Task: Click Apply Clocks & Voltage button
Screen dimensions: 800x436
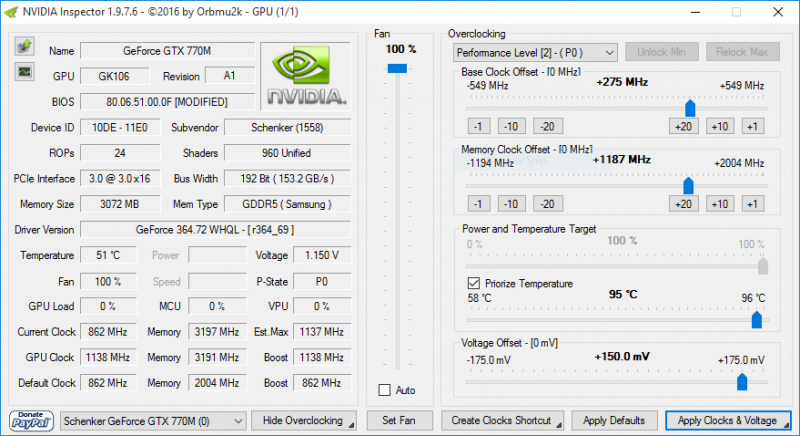Action: click(728, 421)
